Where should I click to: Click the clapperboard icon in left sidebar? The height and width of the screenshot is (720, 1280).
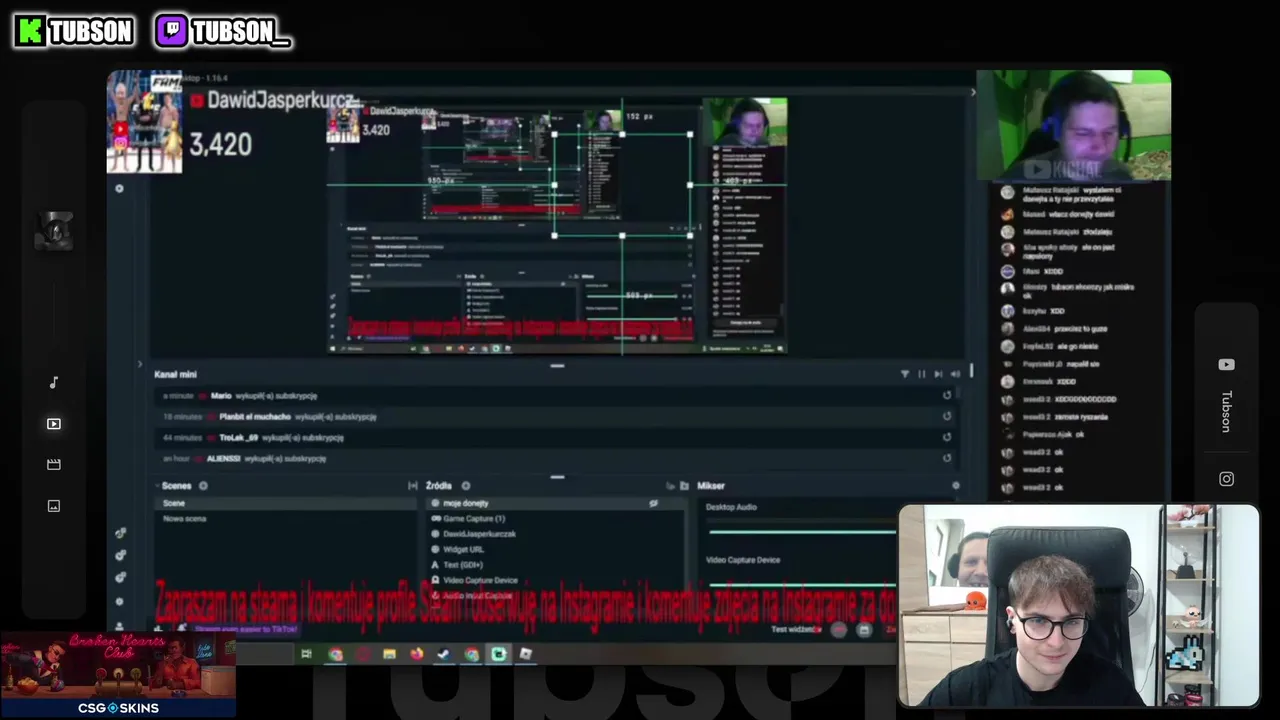54,464
